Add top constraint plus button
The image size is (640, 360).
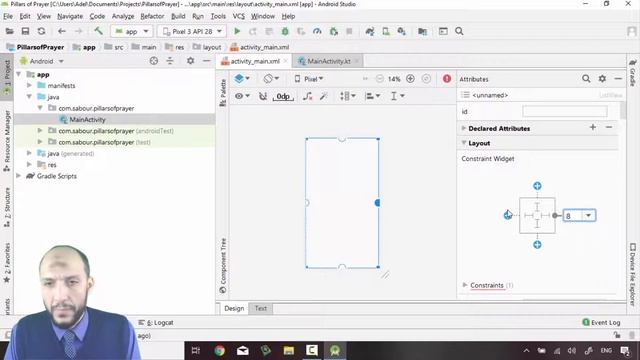tap(537, 186)
